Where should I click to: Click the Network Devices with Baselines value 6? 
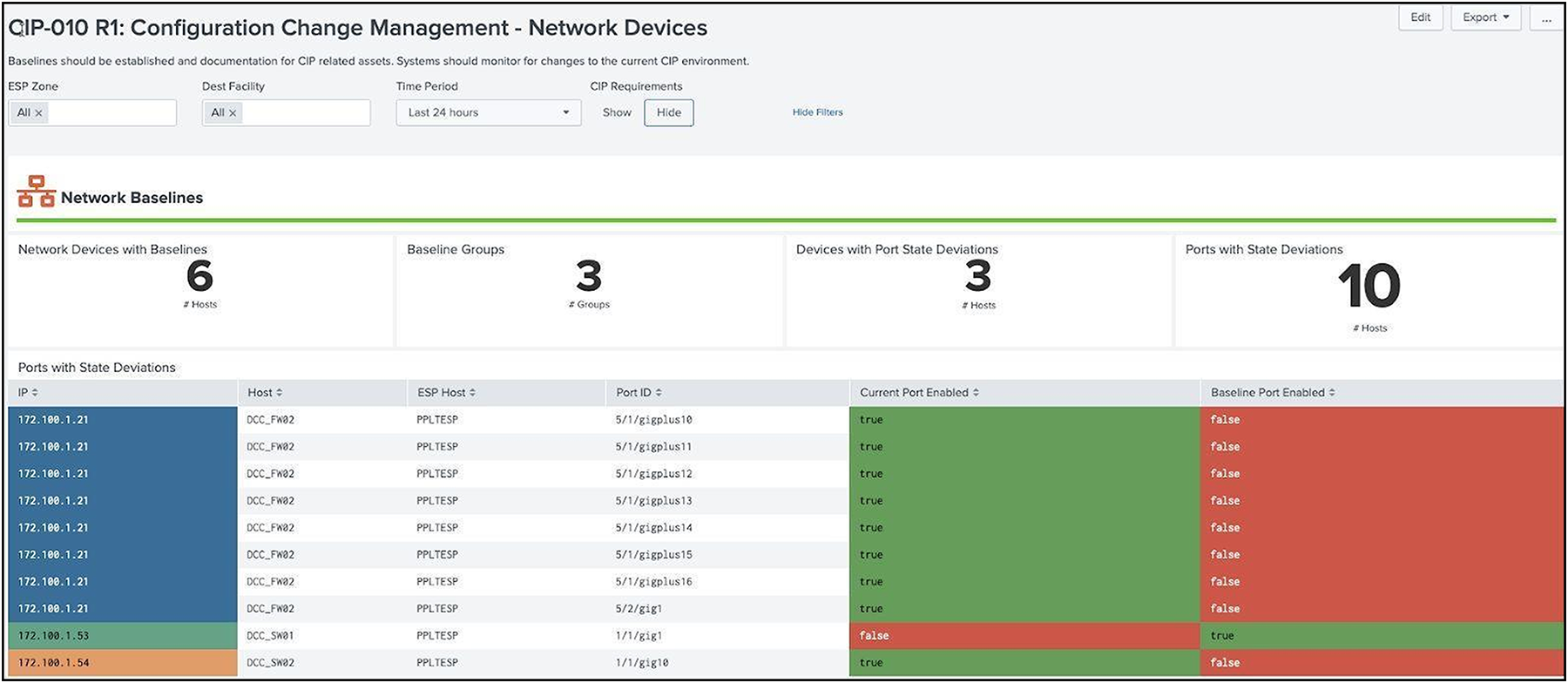click(x=199, y=277)
